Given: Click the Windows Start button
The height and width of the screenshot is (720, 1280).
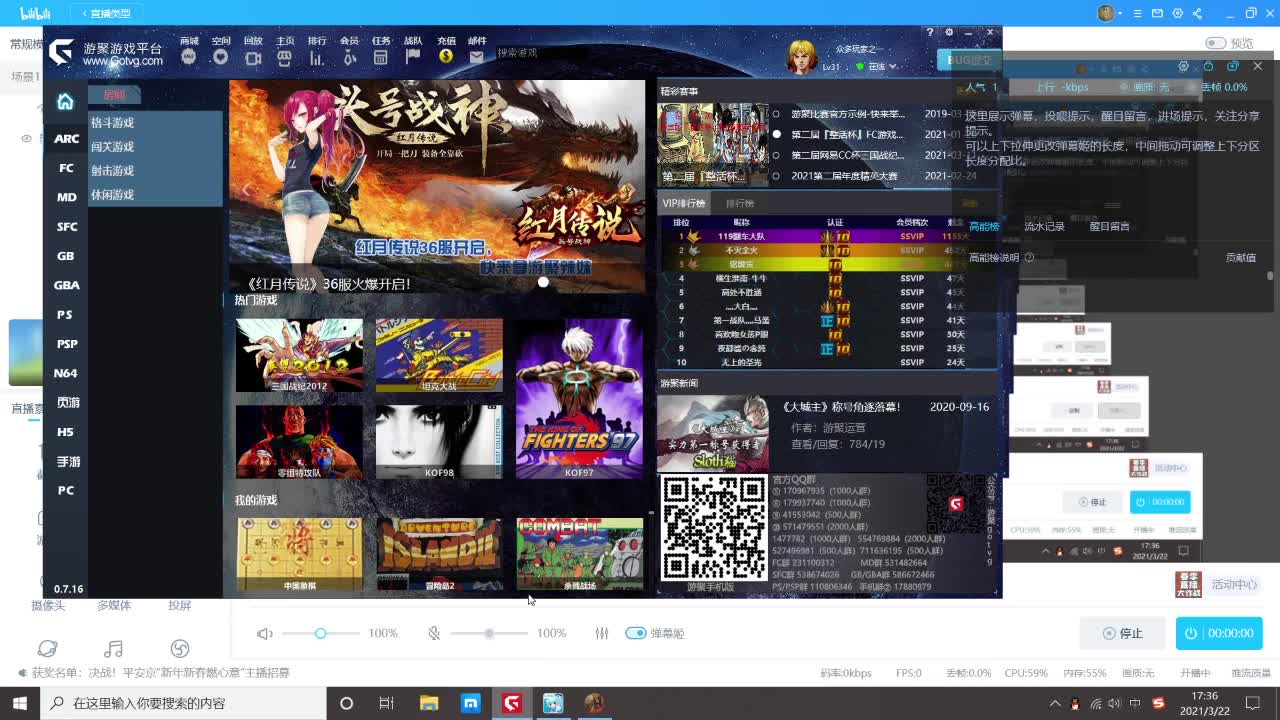Looking at the screenshot, I should coord(20,703).
